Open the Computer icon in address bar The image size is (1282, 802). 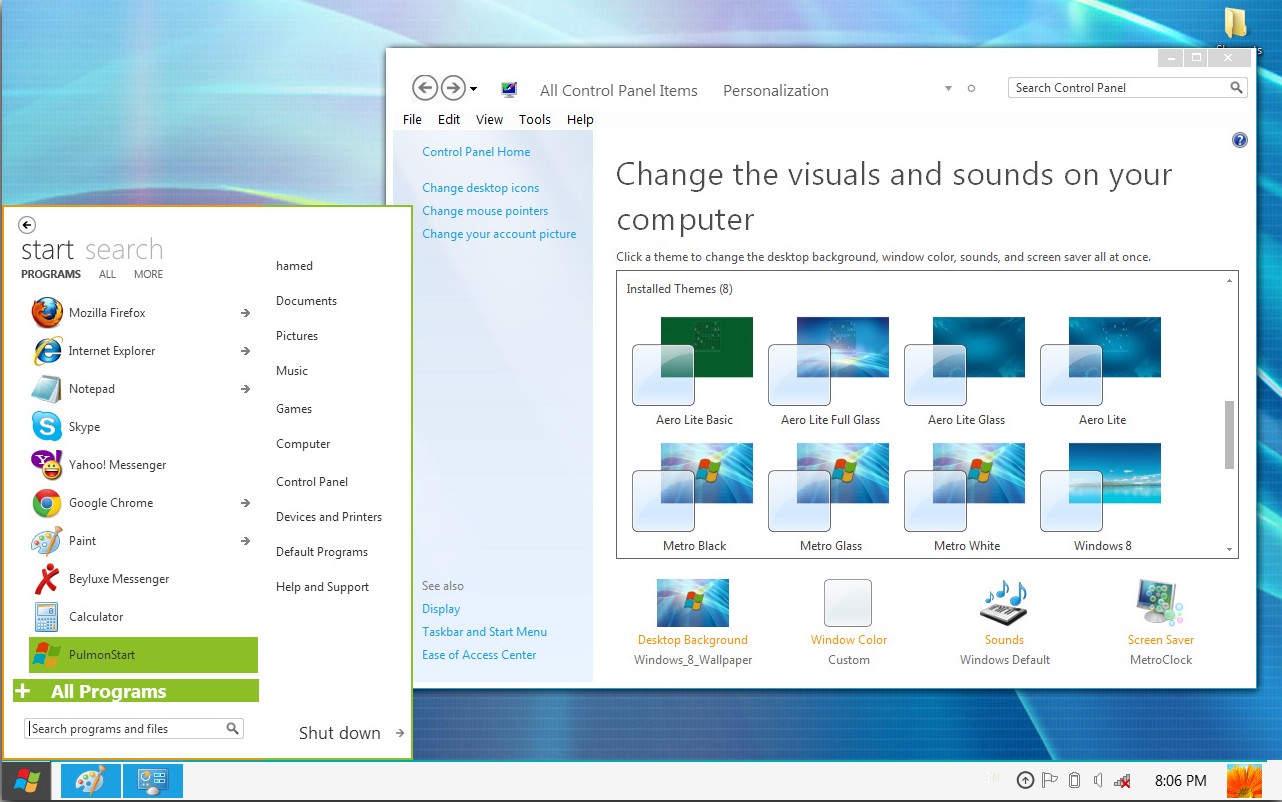509,90
